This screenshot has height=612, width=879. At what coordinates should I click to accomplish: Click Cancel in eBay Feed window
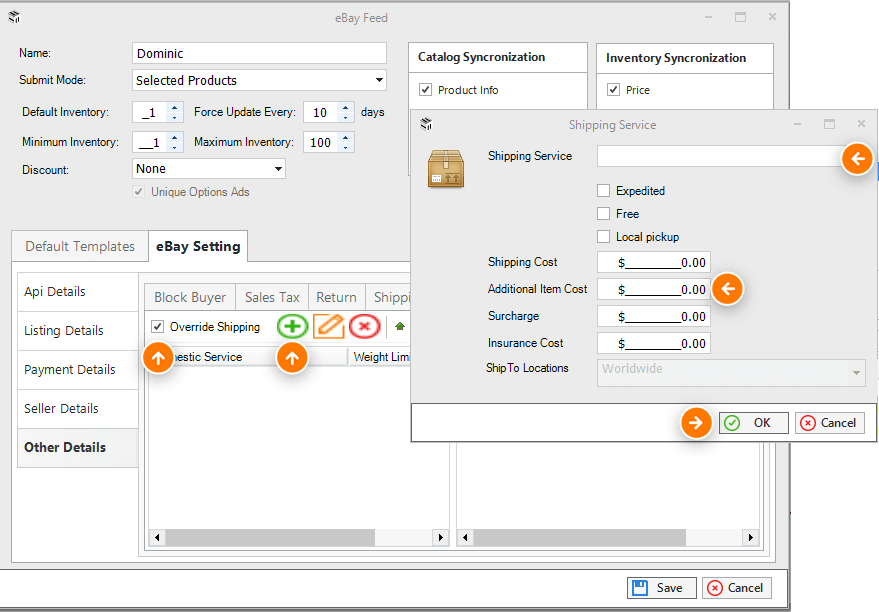737,588
